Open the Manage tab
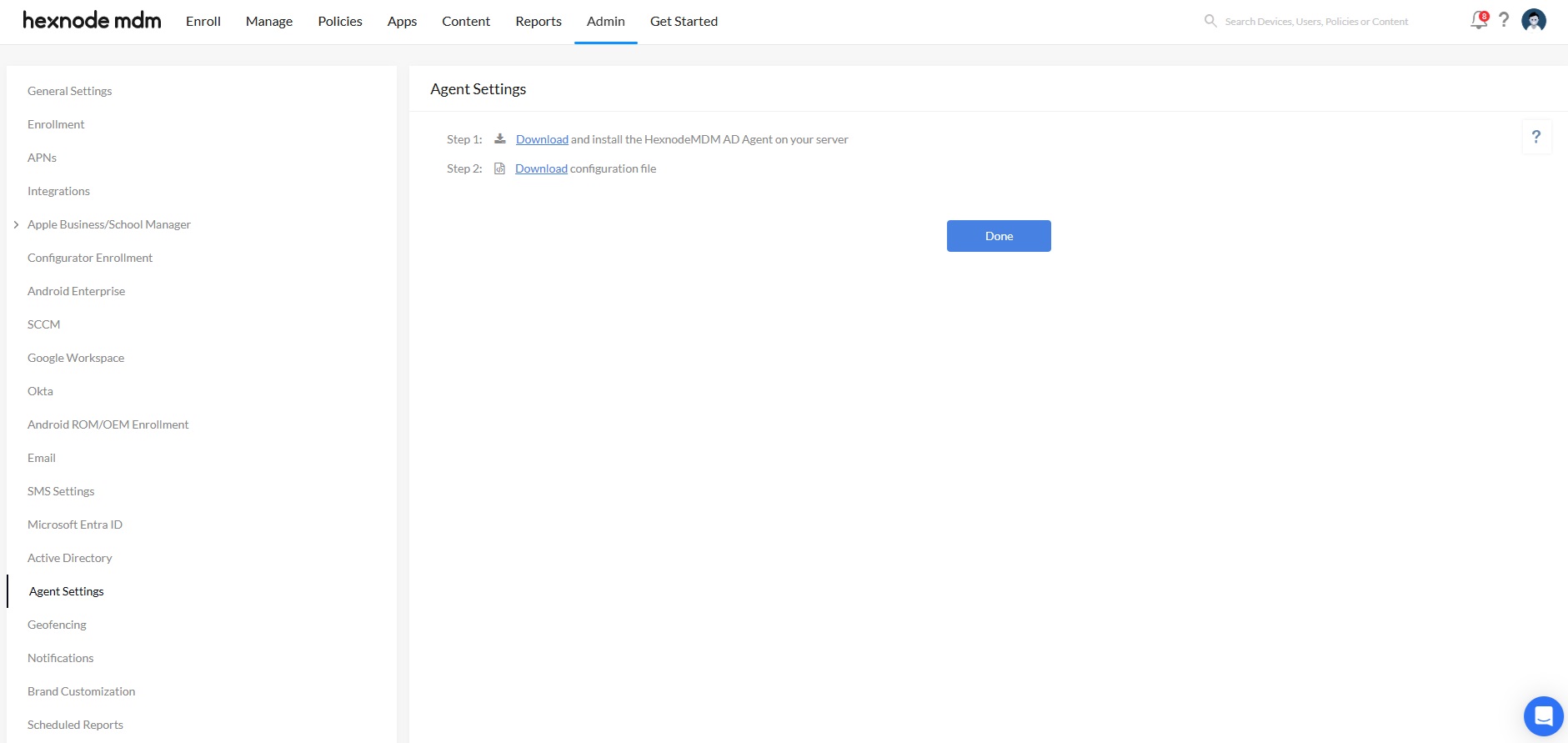 click(269, 22)
